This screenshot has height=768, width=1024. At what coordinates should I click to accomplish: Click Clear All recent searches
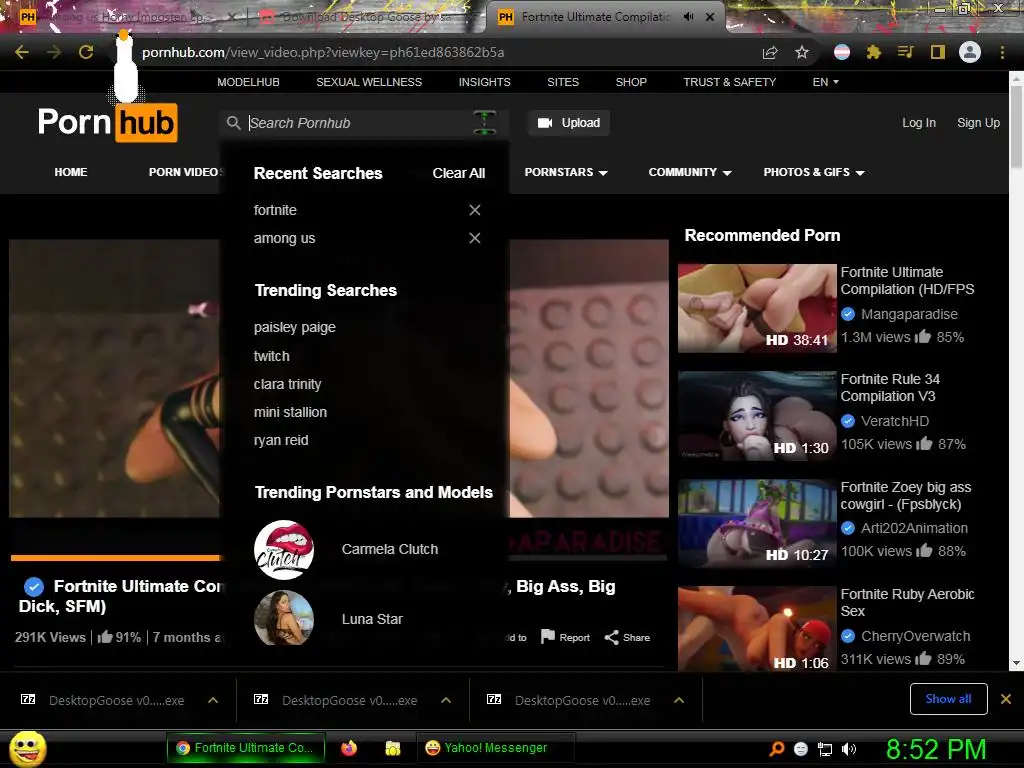pyautogui.click(x=458, y=173)
